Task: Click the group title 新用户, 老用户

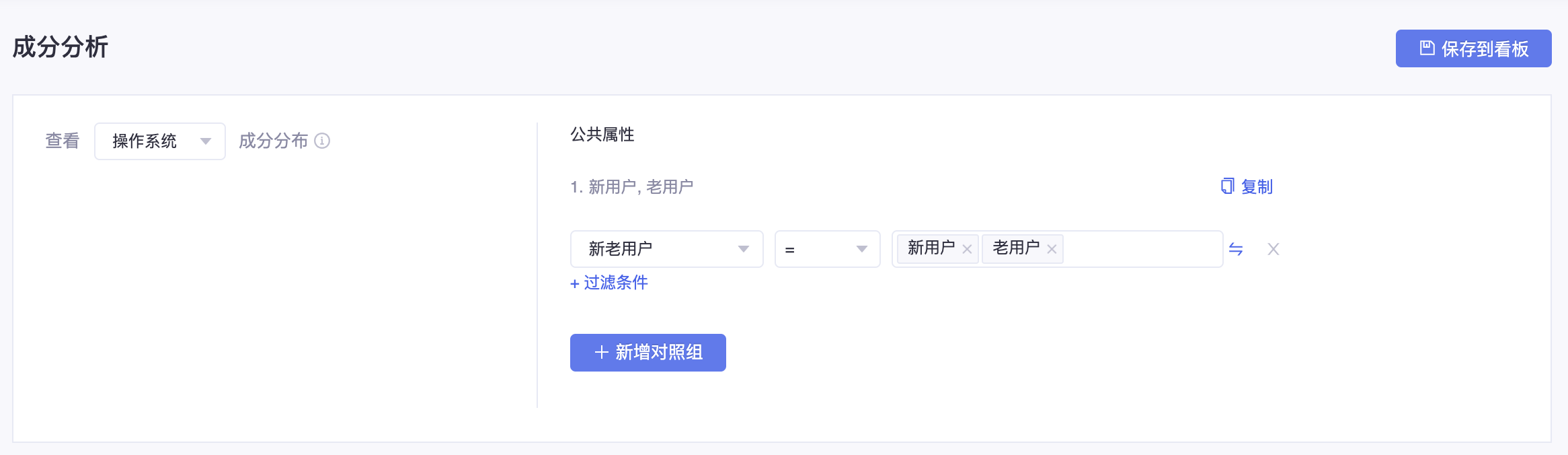Action: pyautogui.click(x=641, y=186)
